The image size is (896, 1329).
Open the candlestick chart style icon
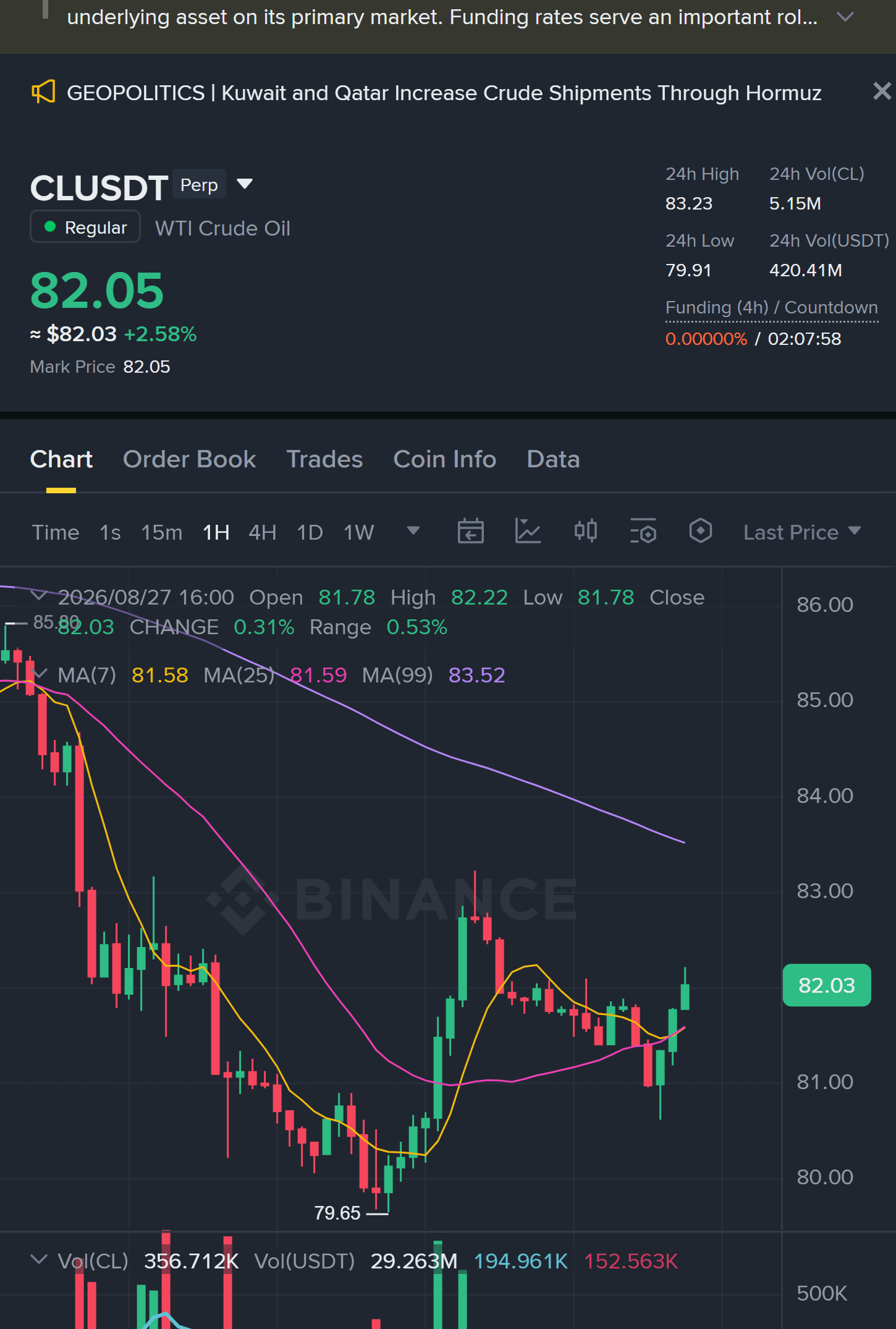(585, 532)
